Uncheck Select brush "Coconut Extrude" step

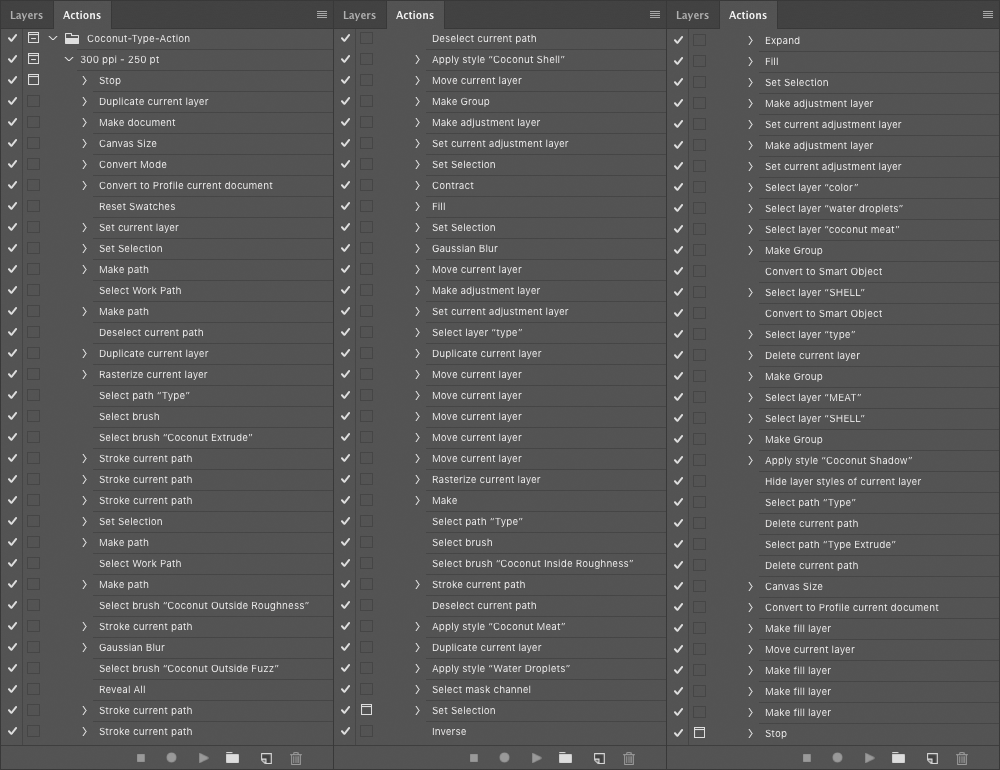[12, 437]
